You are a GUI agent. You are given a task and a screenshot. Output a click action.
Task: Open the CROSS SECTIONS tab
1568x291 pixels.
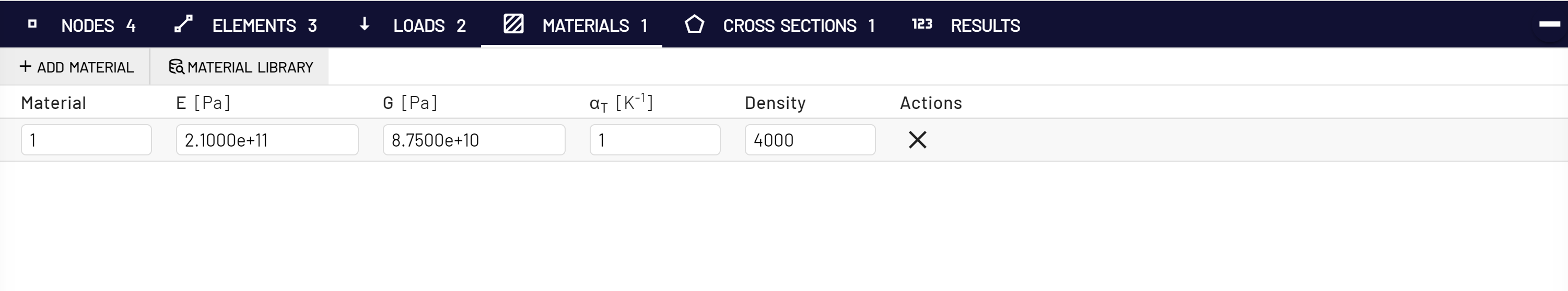[x=780, y=25]
